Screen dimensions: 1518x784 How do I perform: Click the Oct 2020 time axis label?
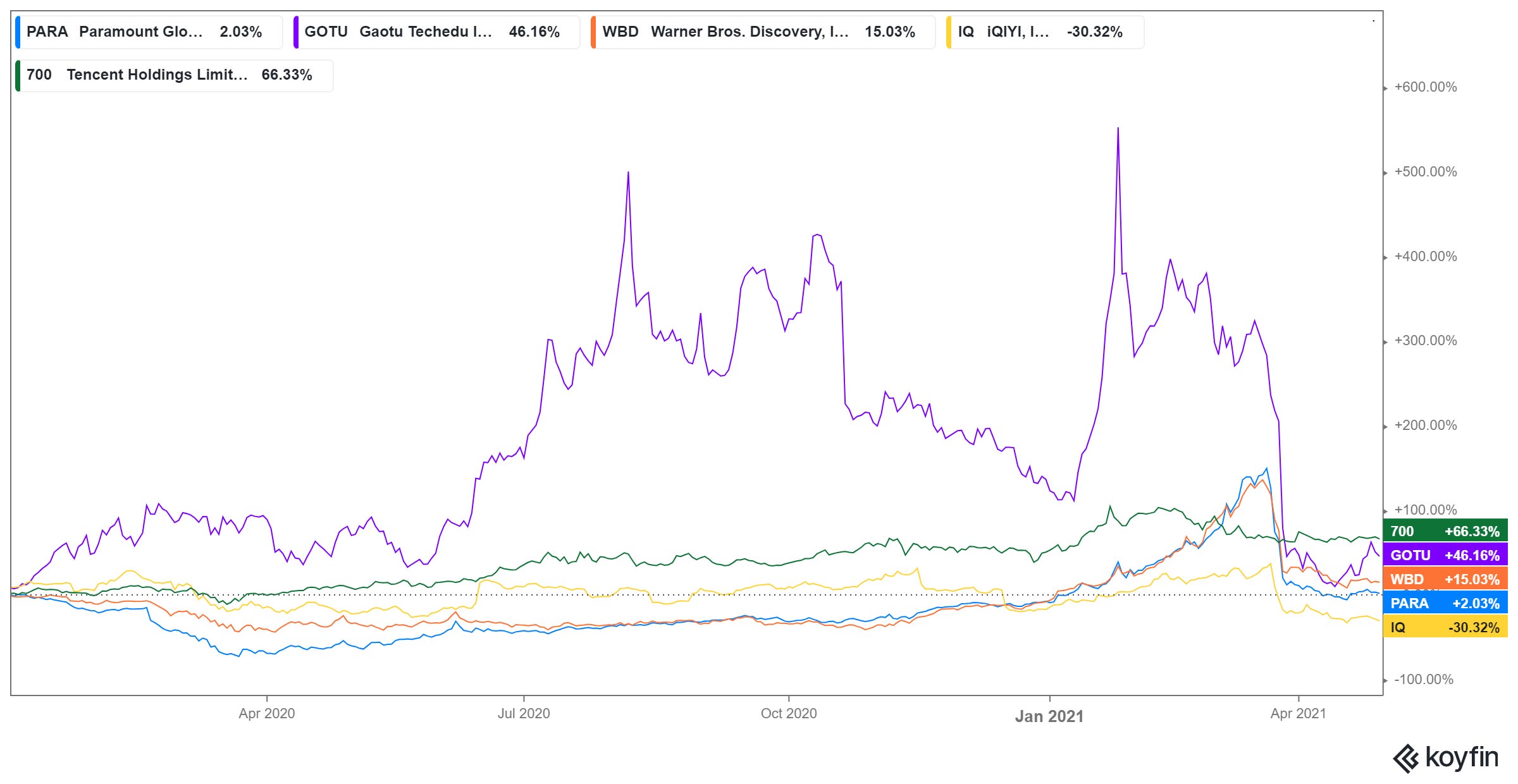(x=789, y=714)
